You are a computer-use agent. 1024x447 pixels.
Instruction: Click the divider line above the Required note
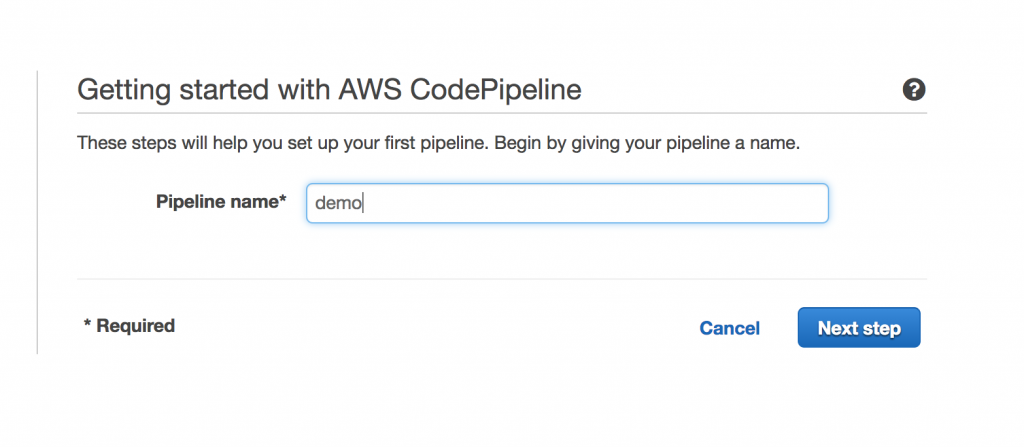click(500, 279)
